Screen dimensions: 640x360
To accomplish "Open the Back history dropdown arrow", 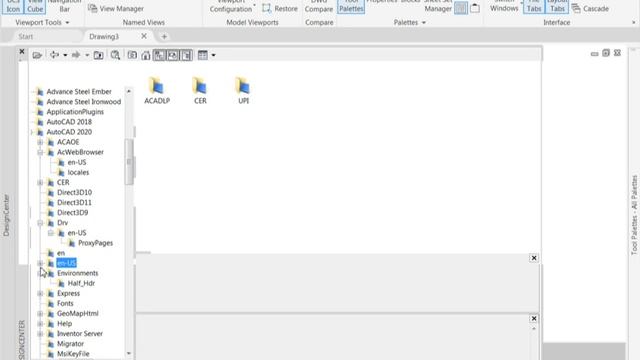I will click(65, 55).
